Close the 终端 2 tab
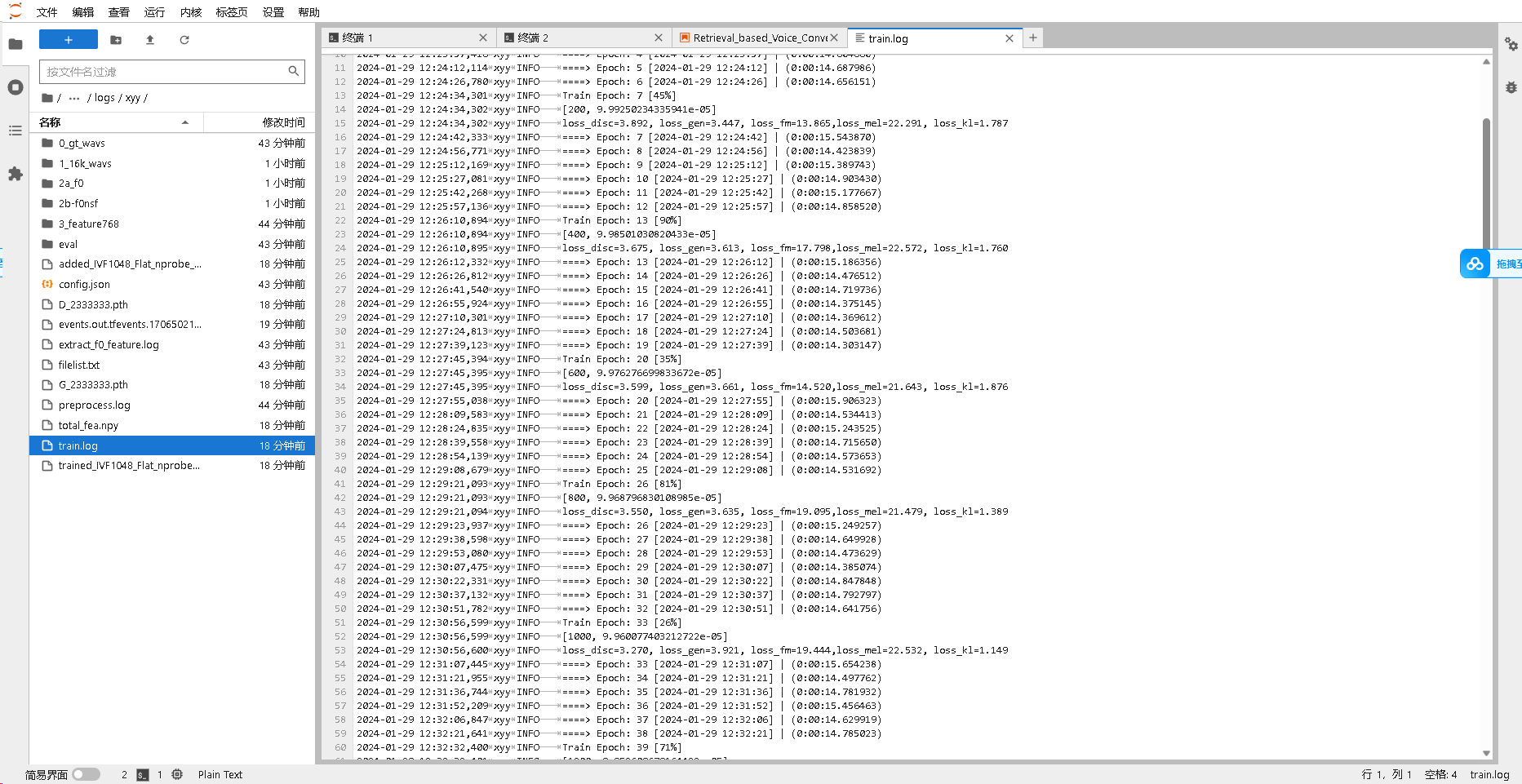Viewport: 1522px width, 784px height. 659,38
